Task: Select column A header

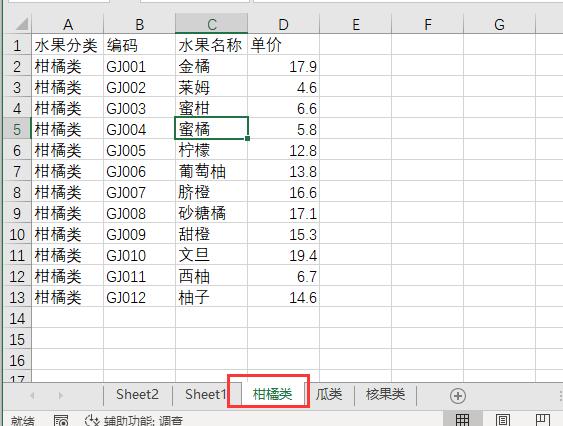Action: point(68,24)
